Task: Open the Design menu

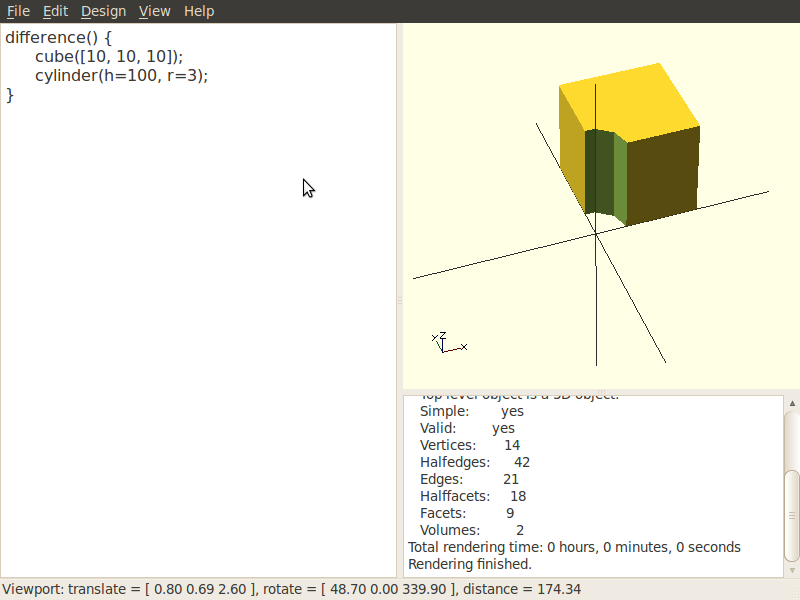Action: coord(103,11)
